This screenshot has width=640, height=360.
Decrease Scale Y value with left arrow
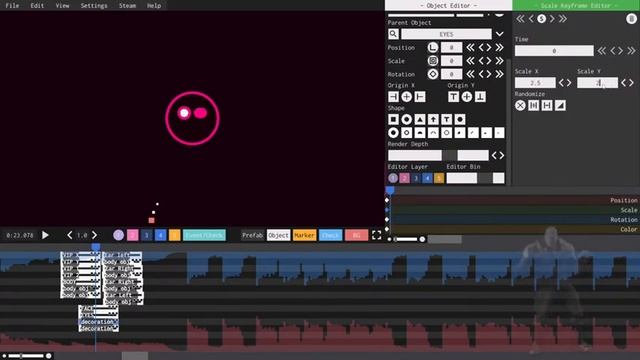(624, 83)
